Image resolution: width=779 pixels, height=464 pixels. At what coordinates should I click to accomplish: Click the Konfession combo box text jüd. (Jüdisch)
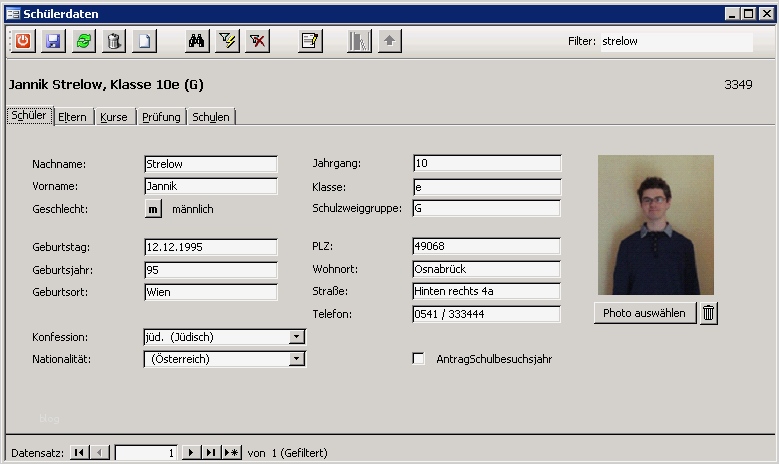pyautogui.click(x=217, y=337)
